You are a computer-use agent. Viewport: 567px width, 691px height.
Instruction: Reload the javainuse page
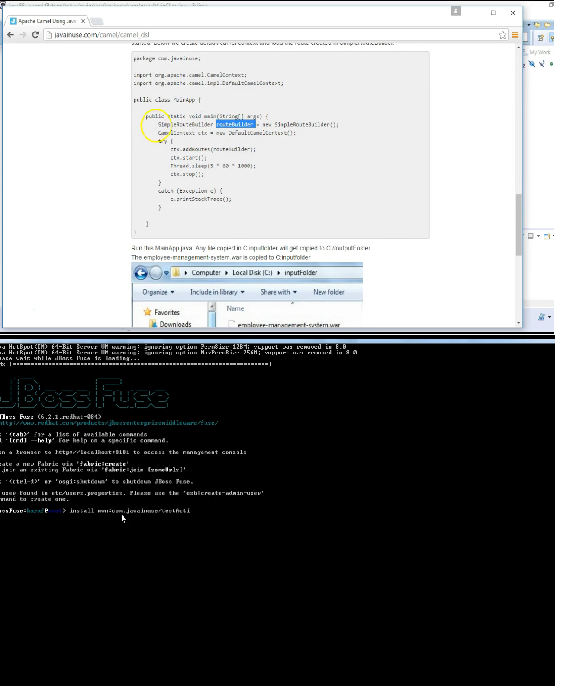36,35
